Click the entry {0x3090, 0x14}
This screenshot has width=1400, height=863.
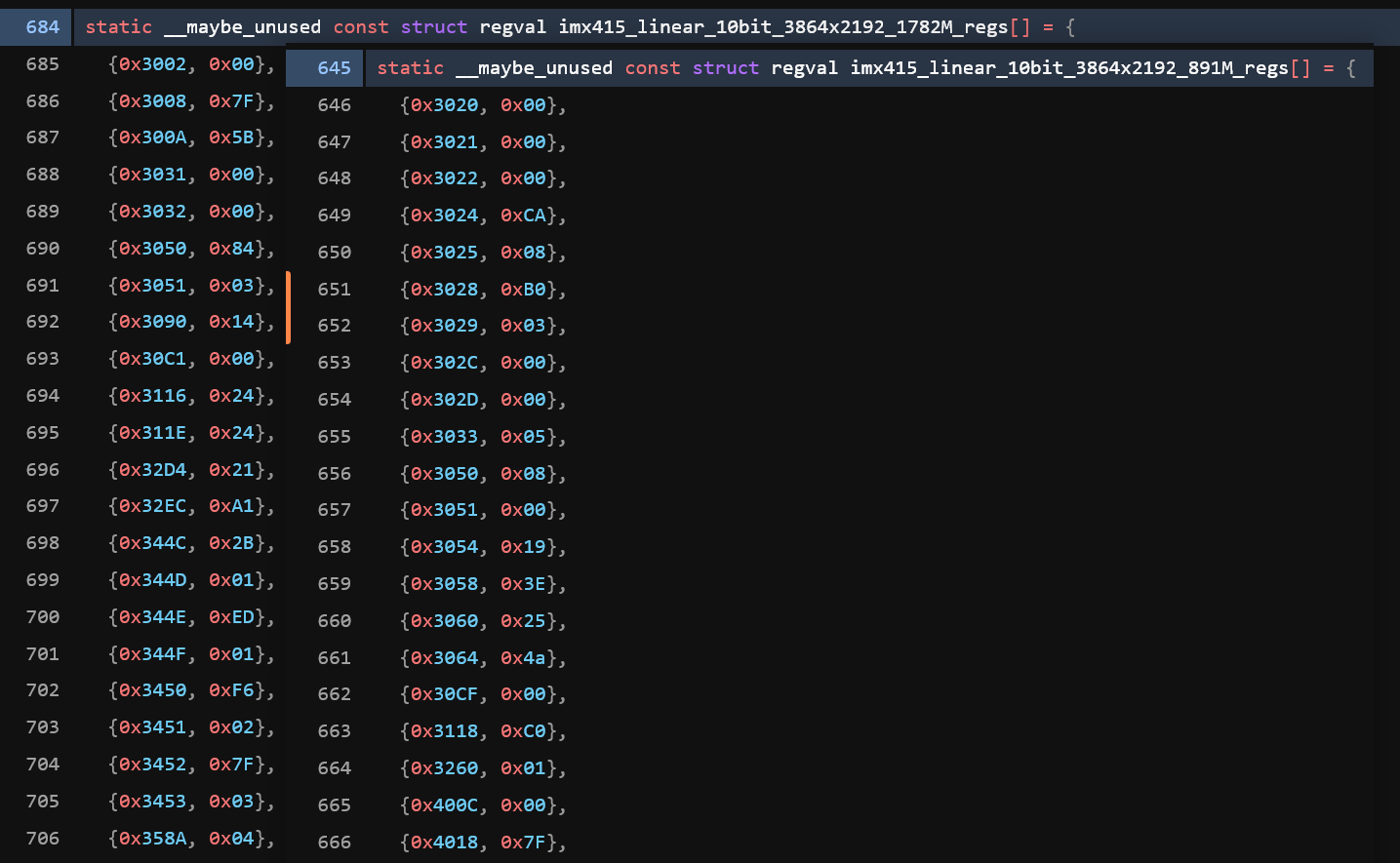[191, 322]
